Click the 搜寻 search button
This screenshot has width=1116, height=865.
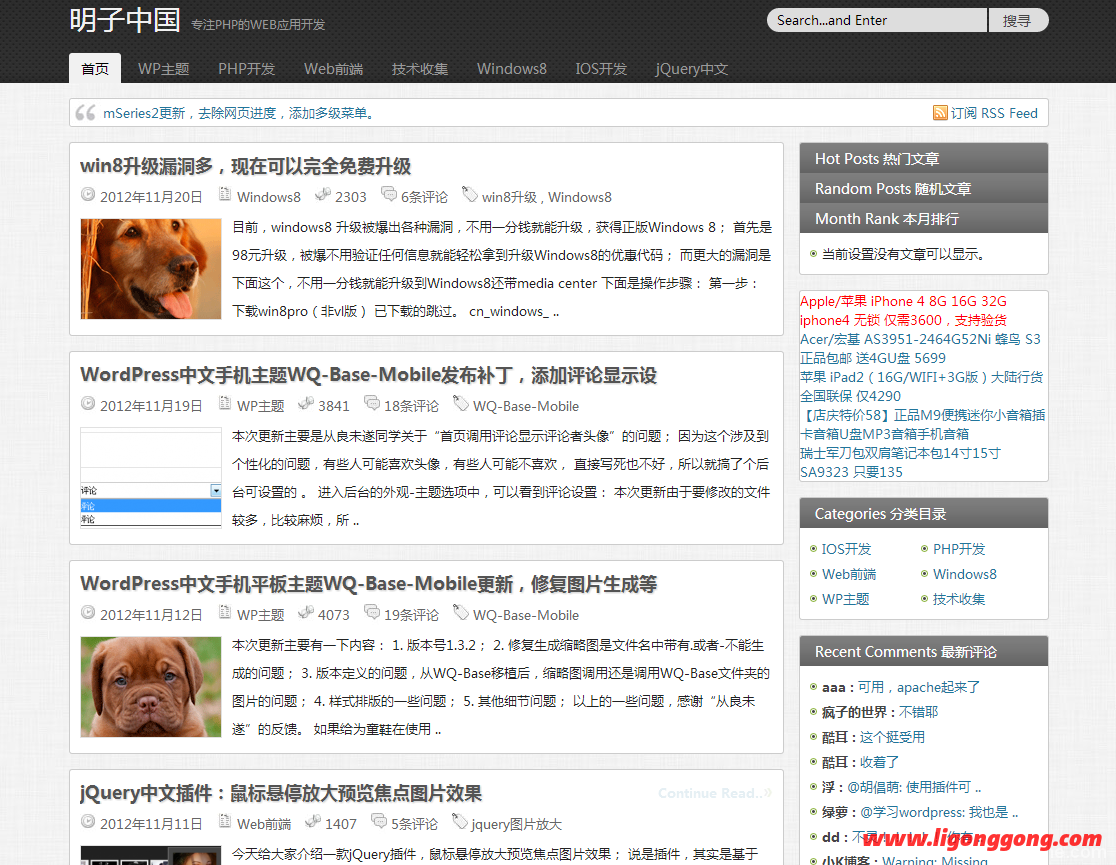point(1018,20)
